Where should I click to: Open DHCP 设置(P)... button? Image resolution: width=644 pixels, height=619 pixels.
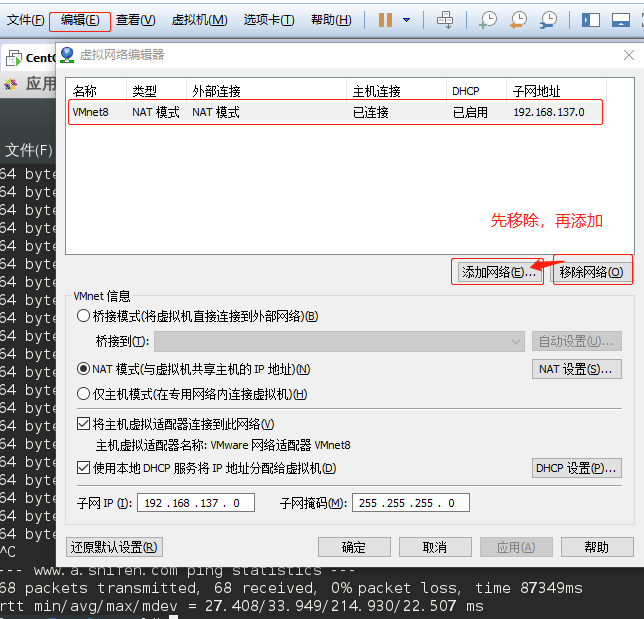tap(577, 468)
